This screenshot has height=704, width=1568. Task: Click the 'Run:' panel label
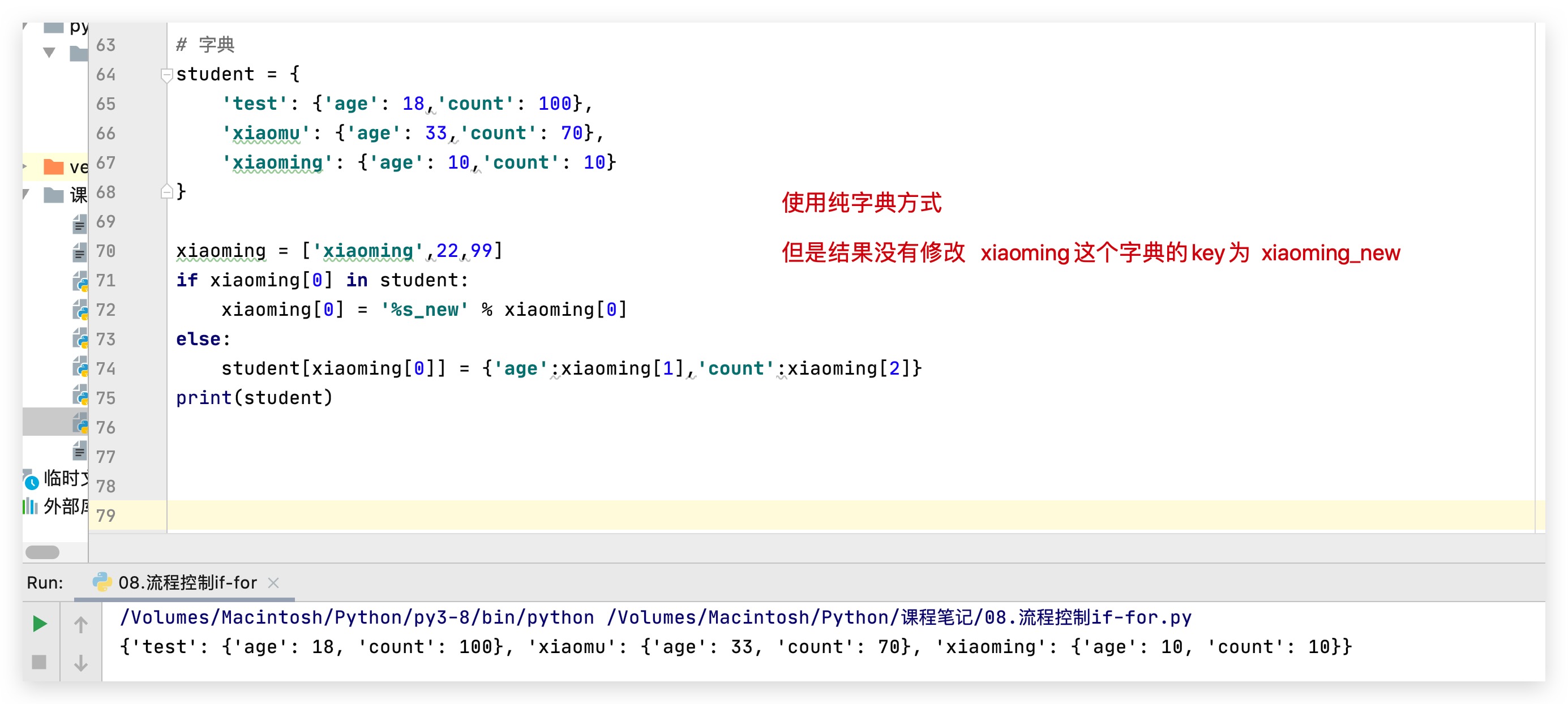(45, 583)
